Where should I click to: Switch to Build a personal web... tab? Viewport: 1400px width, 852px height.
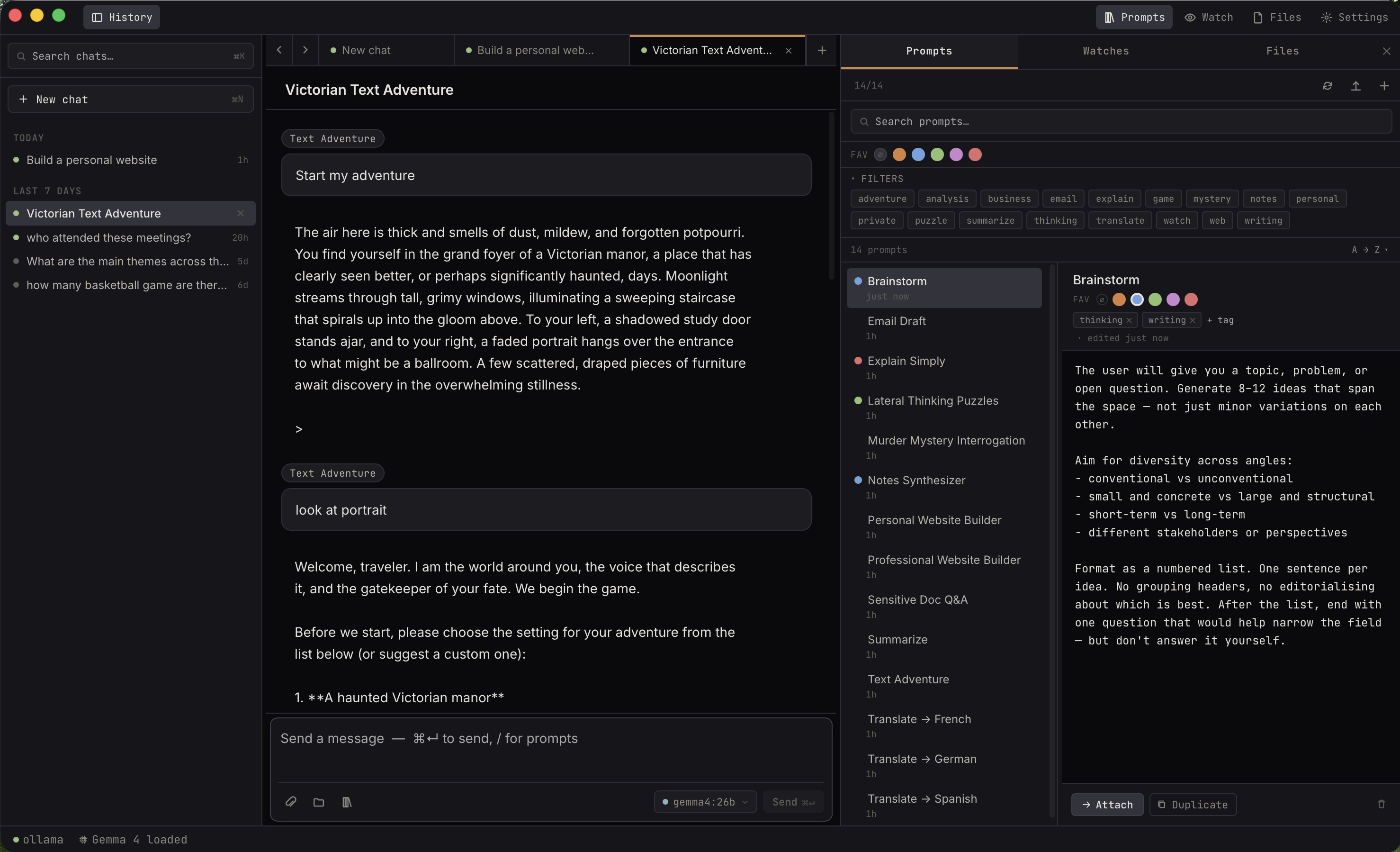coord(541,50)
